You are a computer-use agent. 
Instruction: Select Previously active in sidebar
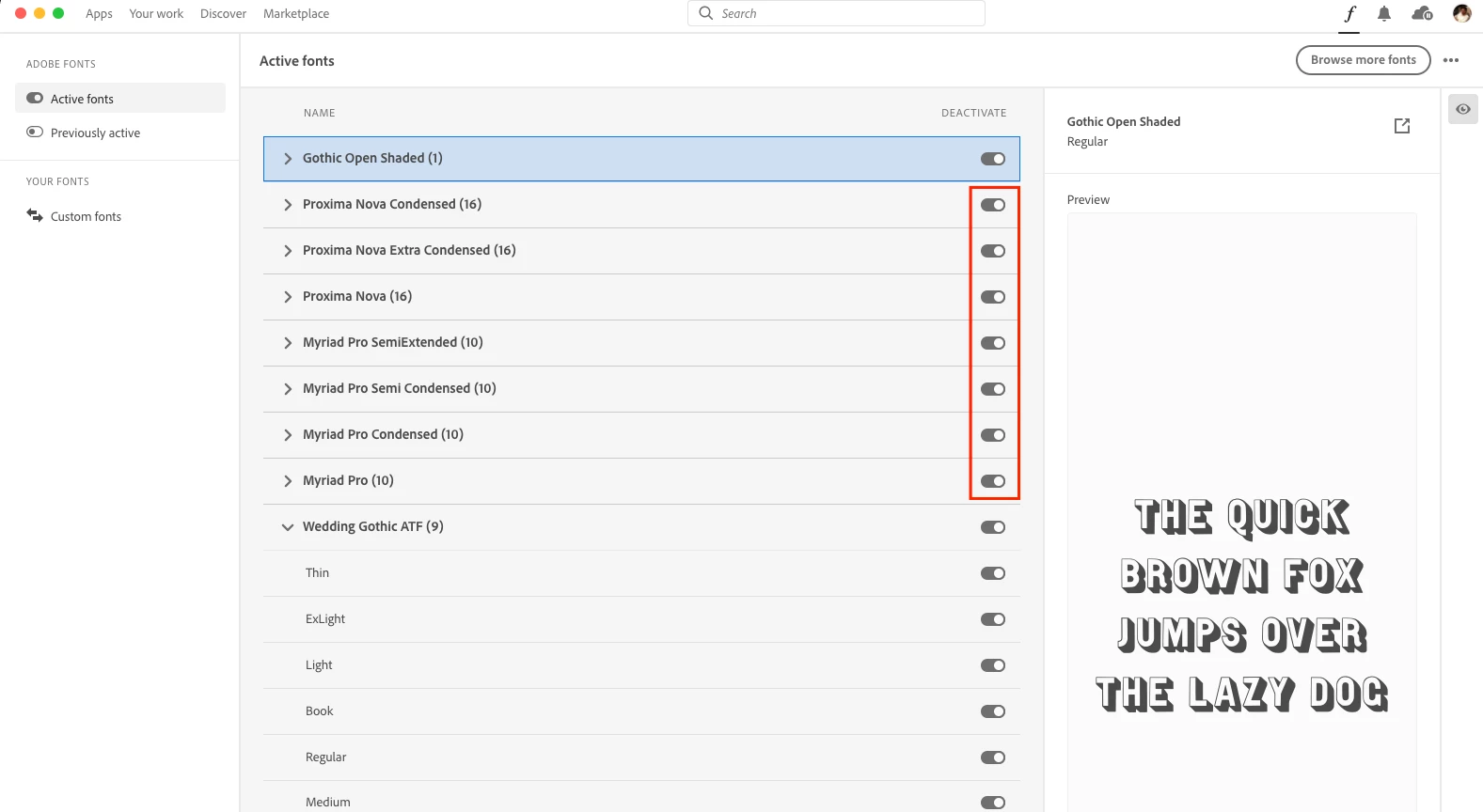120,133
